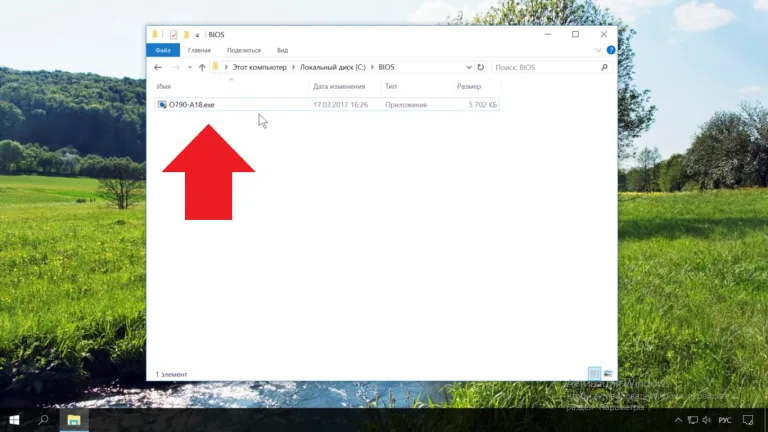Open Explorer help question mark

(611, 50)
